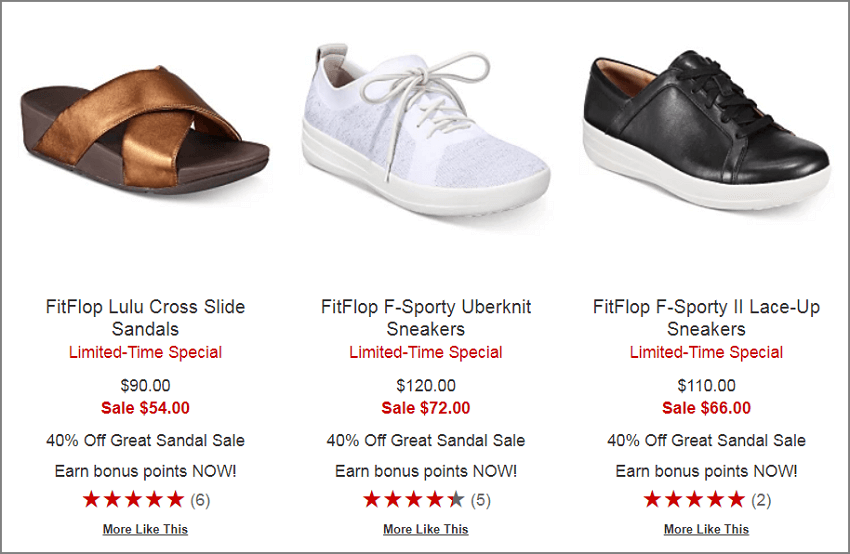Click the five-star rating under Lulu sandals
Screen dimensions: 850x554
[x=133, y=499]
